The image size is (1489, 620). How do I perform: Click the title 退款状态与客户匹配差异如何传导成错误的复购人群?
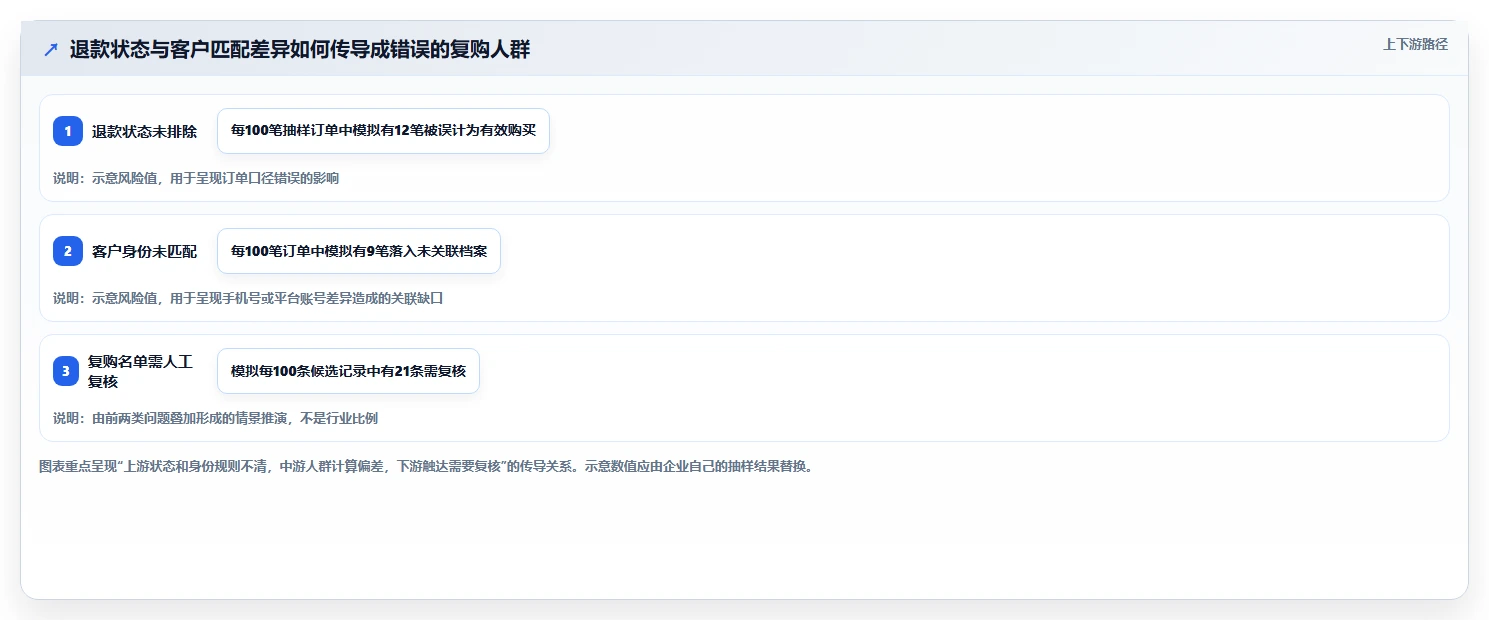pyautogui.click(x=300, y=50)
